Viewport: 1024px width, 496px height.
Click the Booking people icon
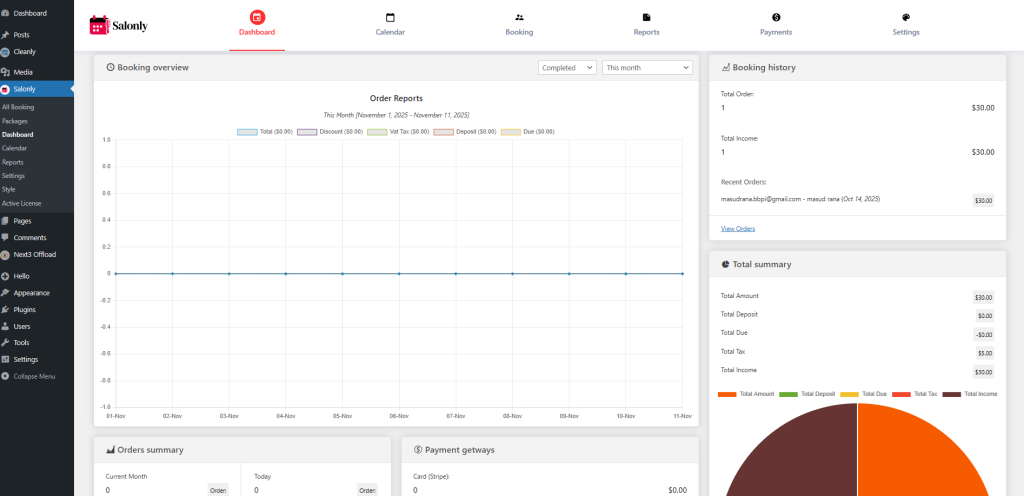[519, 17]
